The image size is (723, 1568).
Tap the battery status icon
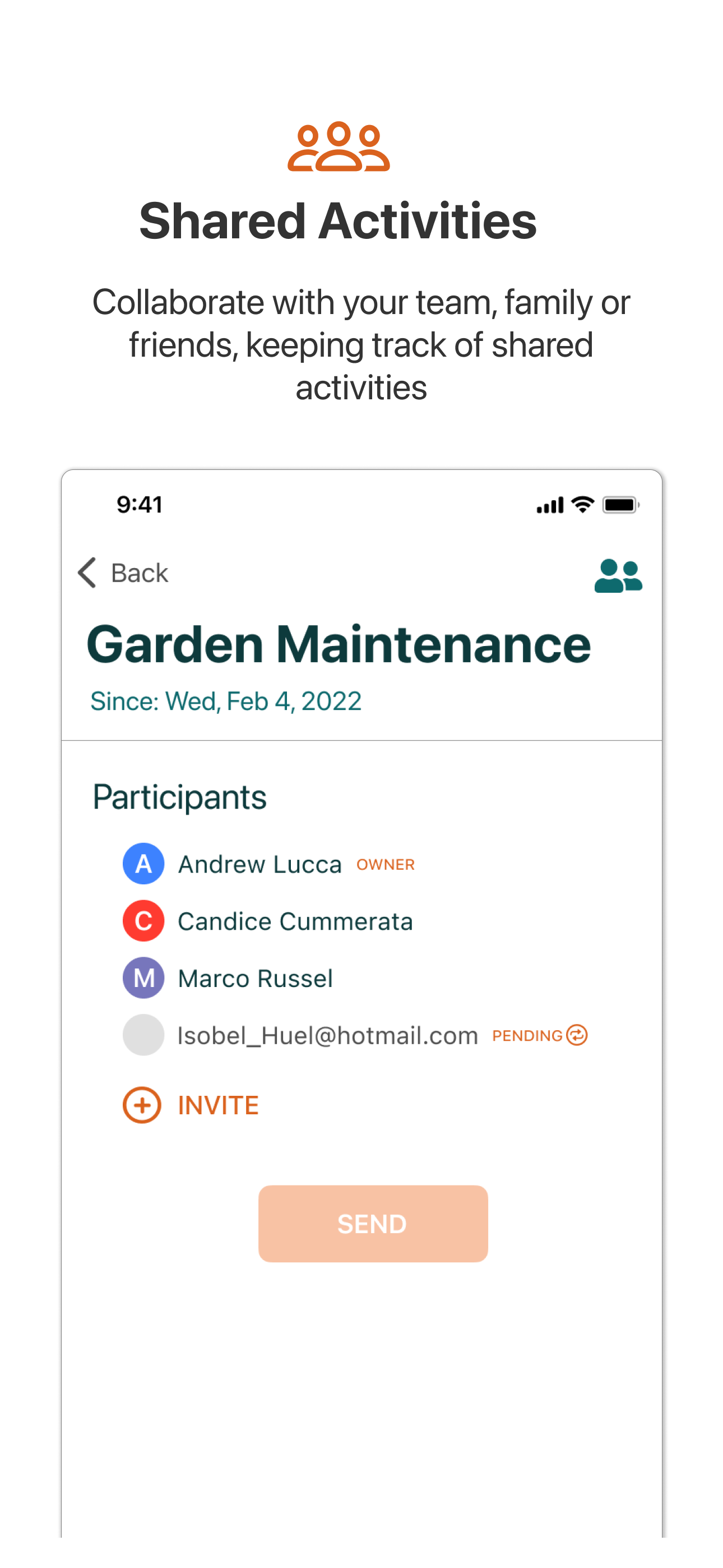coord(621,505)
